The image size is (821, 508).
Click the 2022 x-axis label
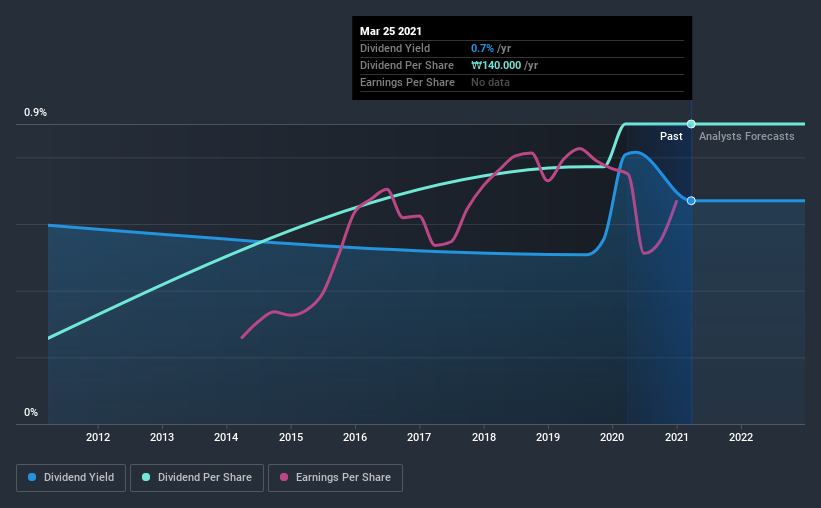pos(741,437)
